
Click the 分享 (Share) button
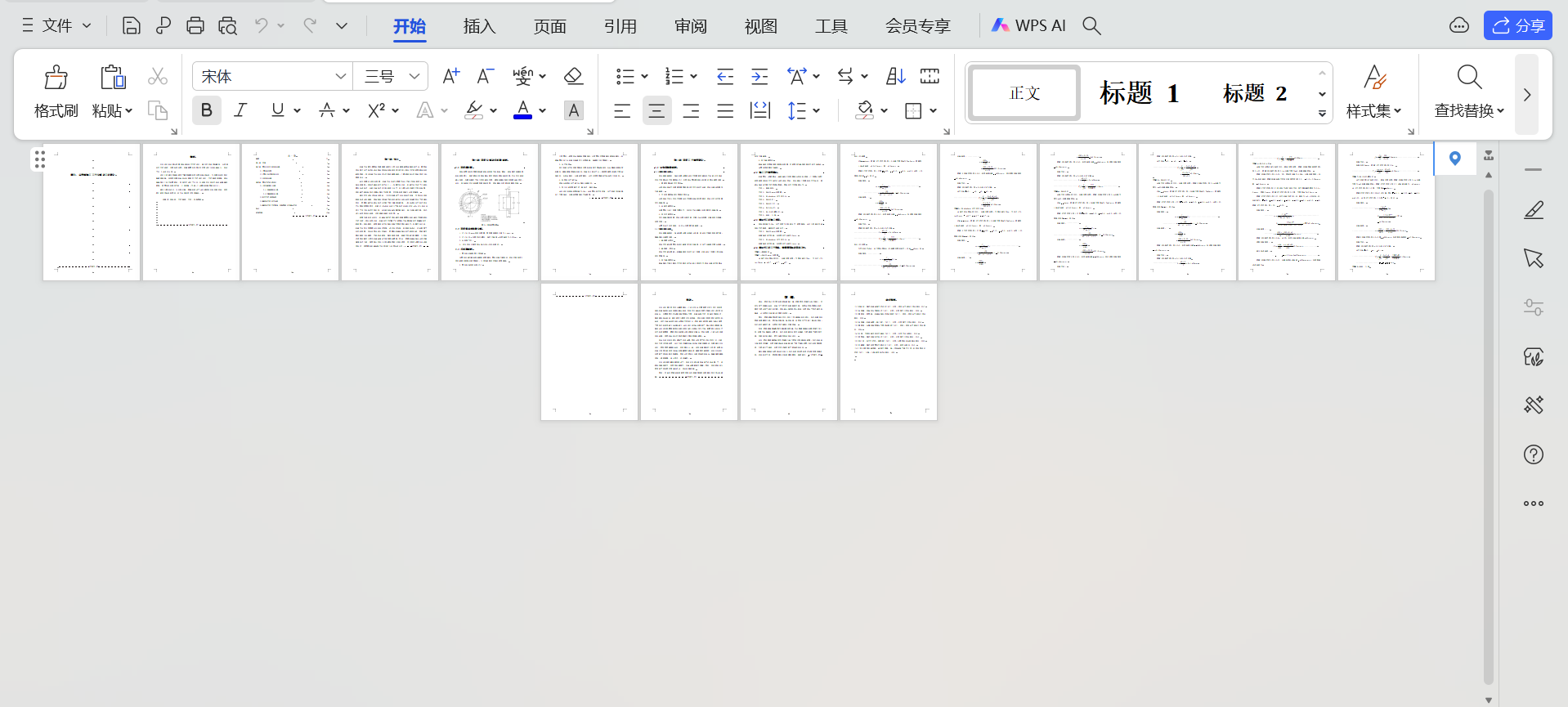click(1518, 26)
